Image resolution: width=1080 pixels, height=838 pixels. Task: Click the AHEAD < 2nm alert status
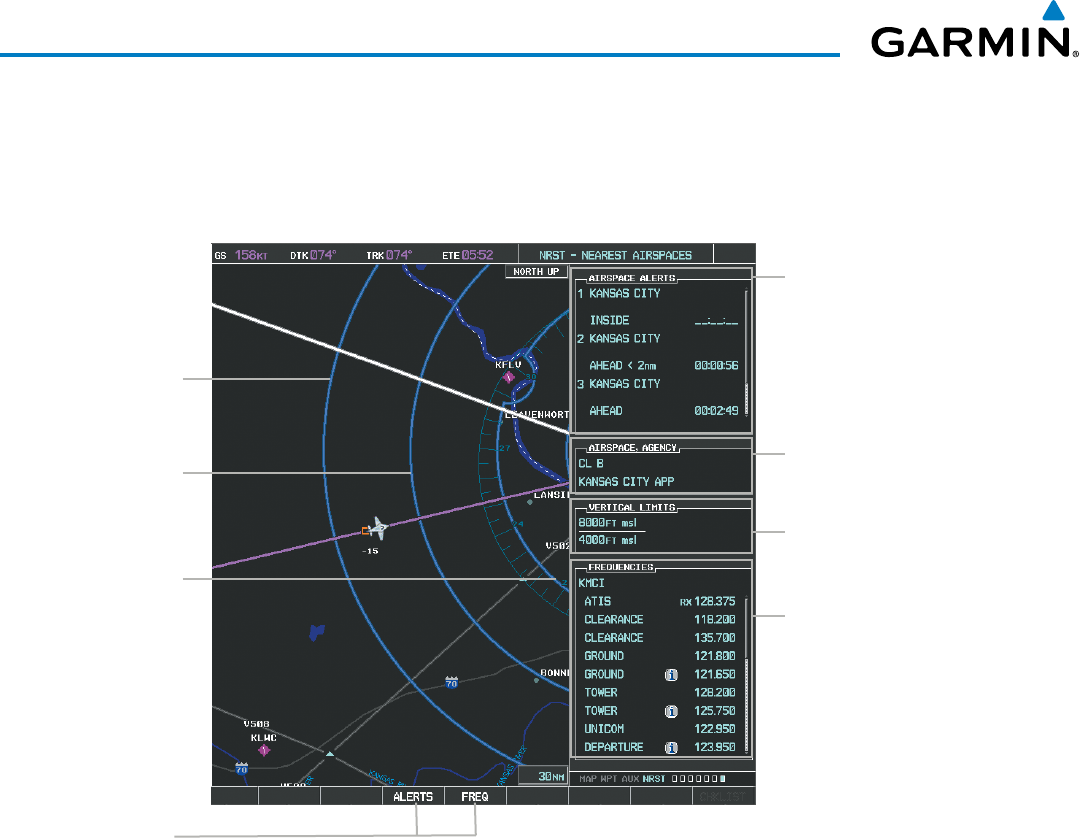[x=623, y=366]
